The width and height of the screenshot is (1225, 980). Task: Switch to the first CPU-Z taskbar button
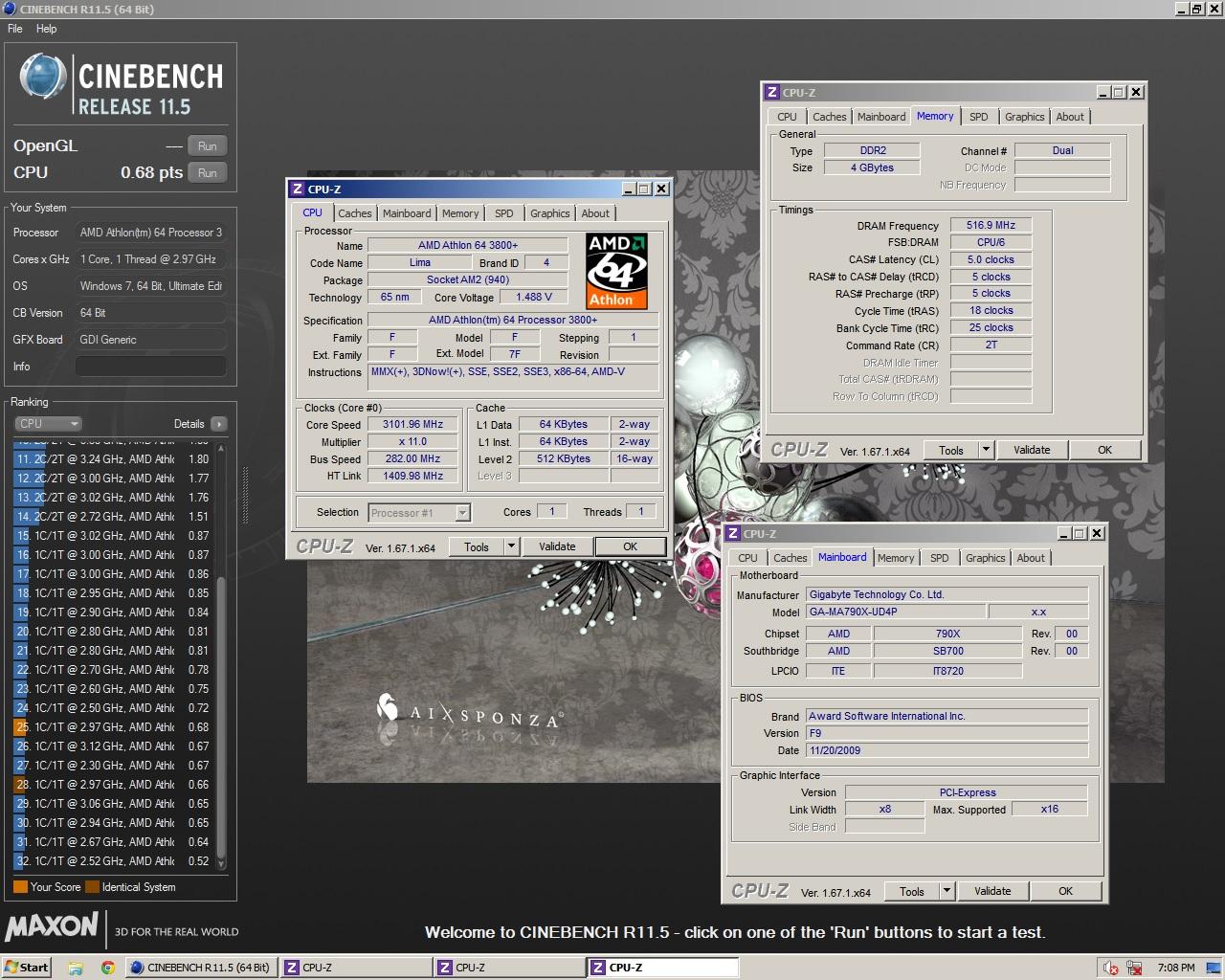tap(355, 968)
